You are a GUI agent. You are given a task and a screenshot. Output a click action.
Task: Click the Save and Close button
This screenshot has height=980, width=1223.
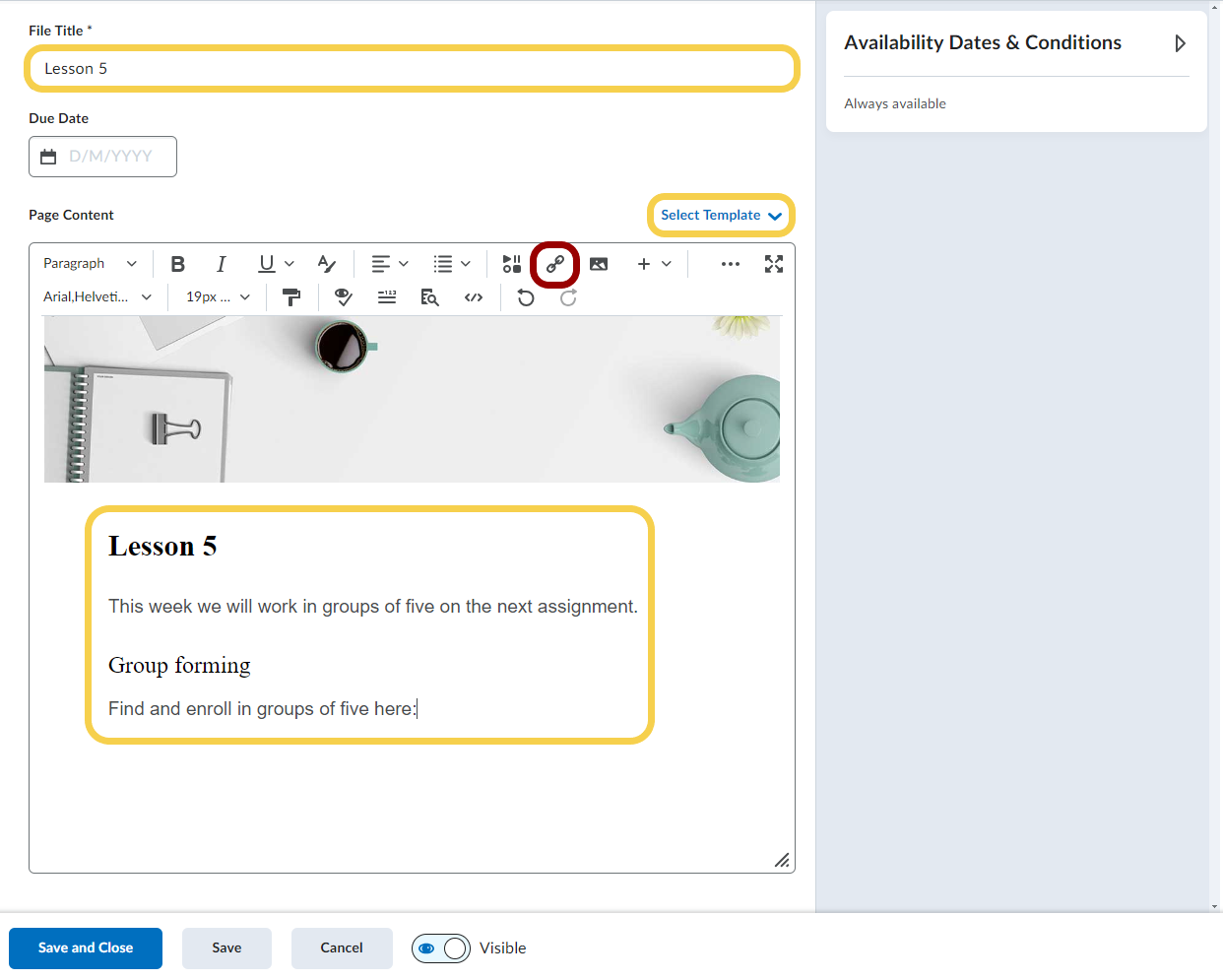pyautogui.click(x=86, y=948)
